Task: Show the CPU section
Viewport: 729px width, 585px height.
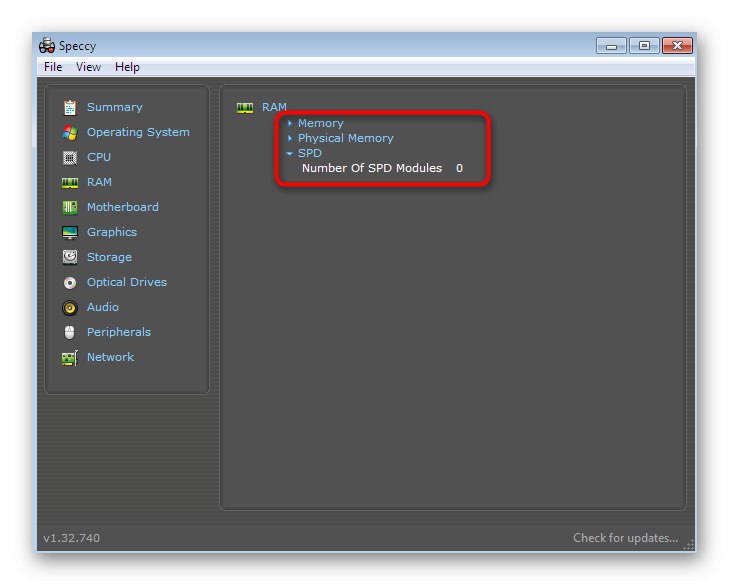Action: [x=99, y=157]
